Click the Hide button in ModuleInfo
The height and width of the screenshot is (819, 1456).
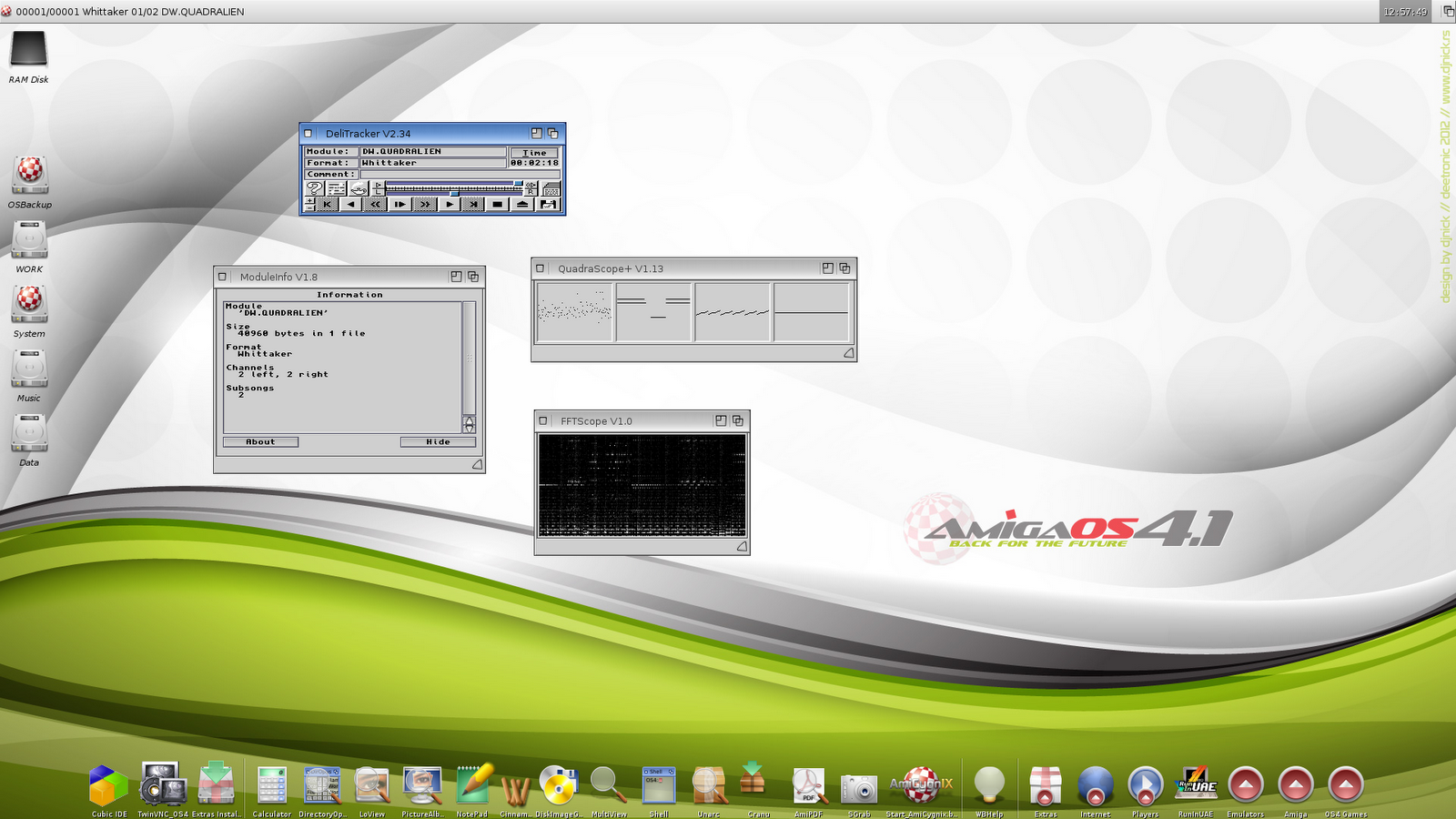coord(438,442)
